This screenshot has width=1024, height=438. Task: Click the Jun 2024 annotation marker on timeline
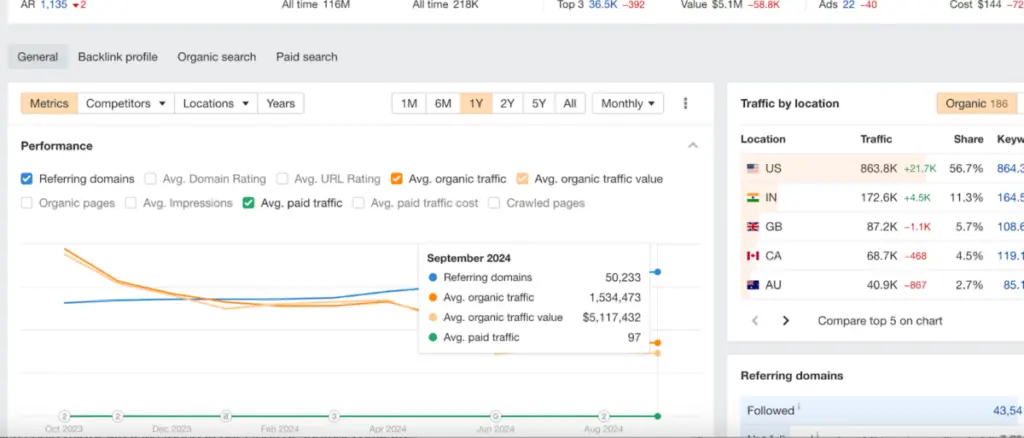(495, 416)
